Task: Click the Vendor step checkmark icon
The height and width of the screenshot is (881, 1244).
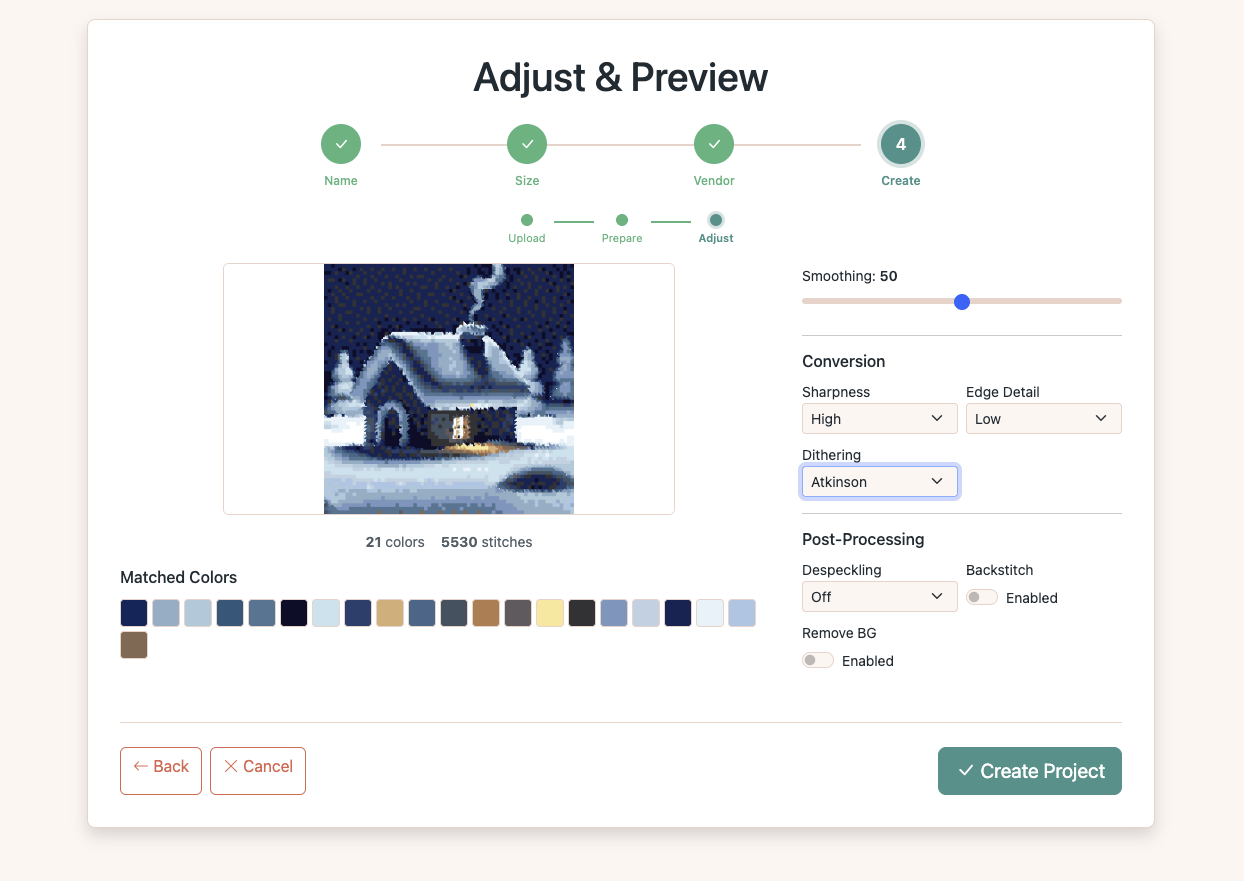Action: pos(713,143)
